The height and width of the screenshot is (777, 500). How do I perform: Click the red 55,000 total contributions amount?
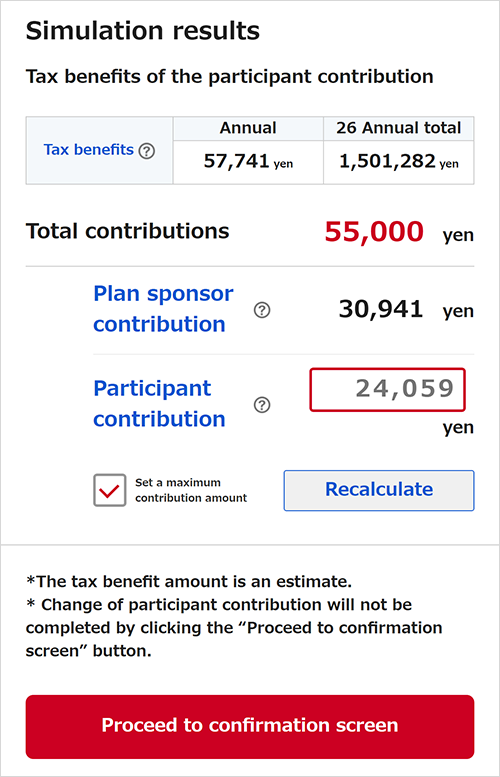[x=374, y=232]
